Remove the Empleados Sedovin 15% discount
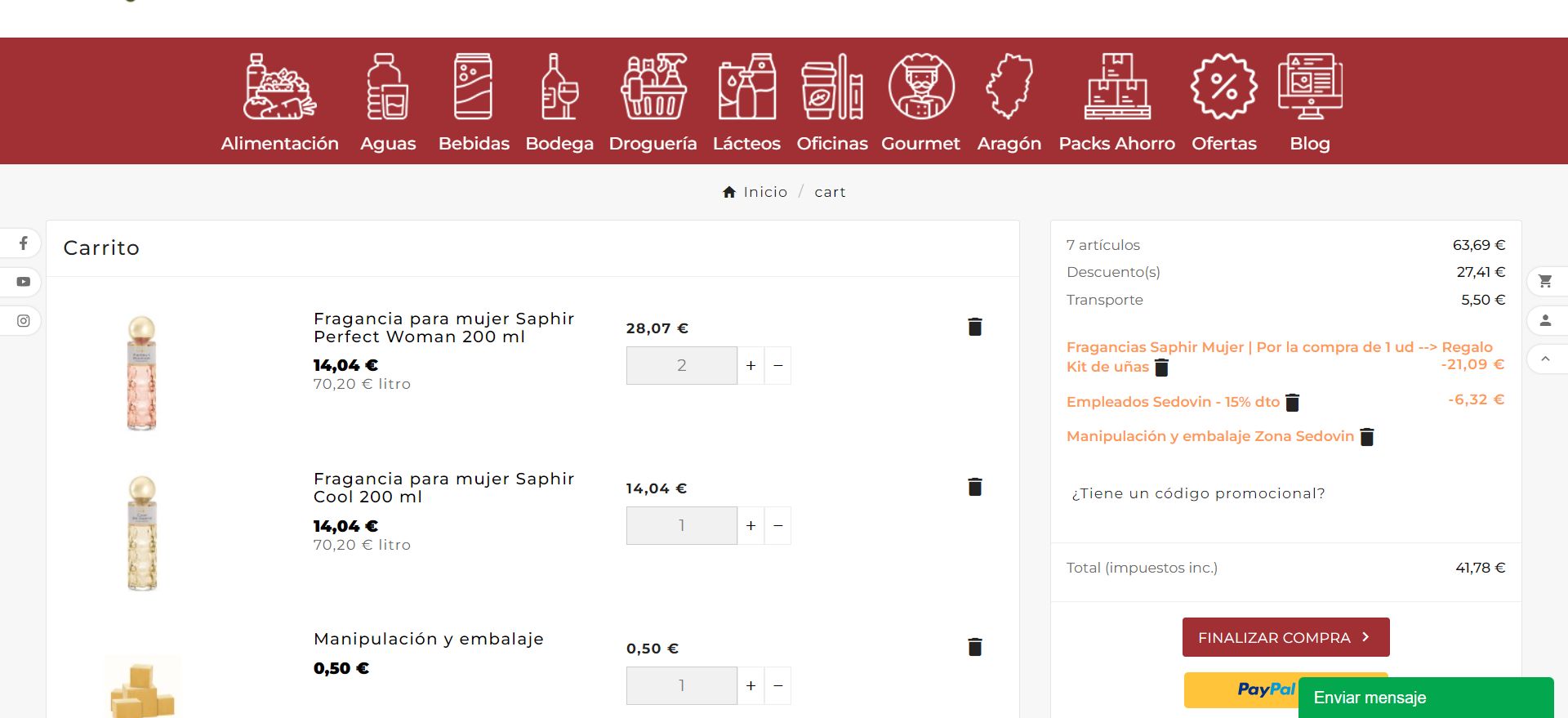 [x=1292, y=402]
